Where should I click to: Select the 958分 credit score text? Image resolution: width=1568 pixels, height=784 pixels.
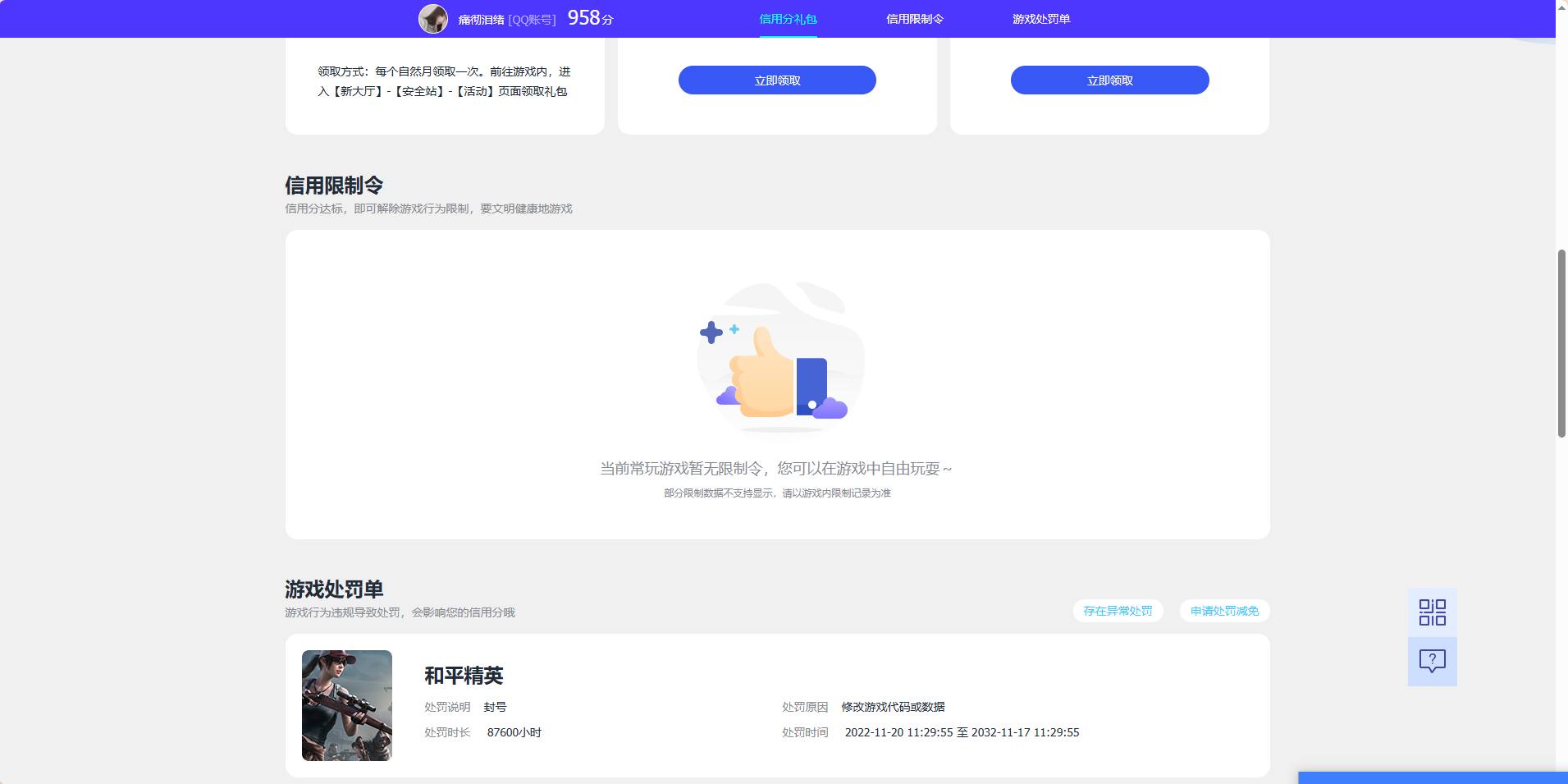pos(591,18)
